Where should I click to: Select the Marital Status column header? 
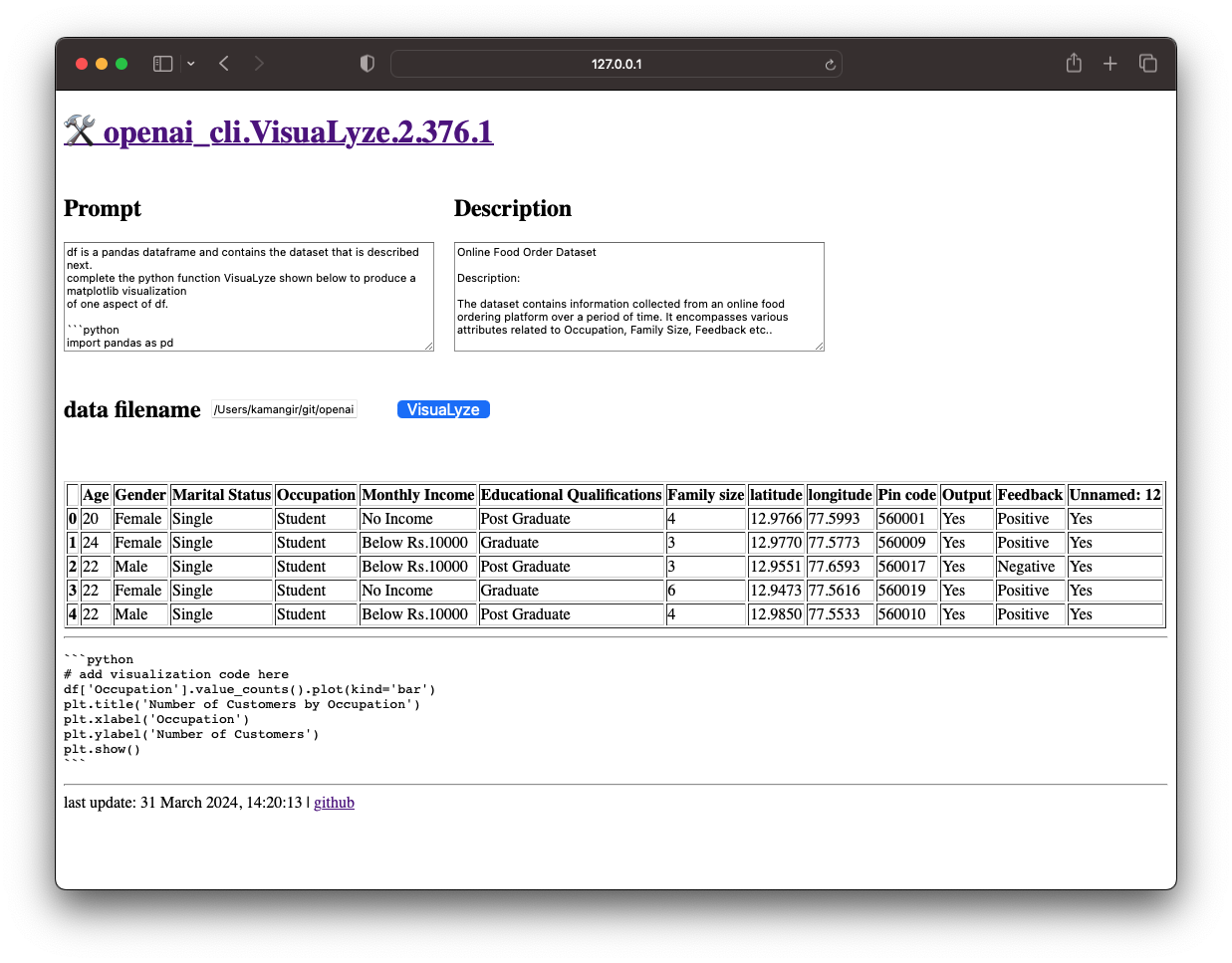tap(221, 495)
